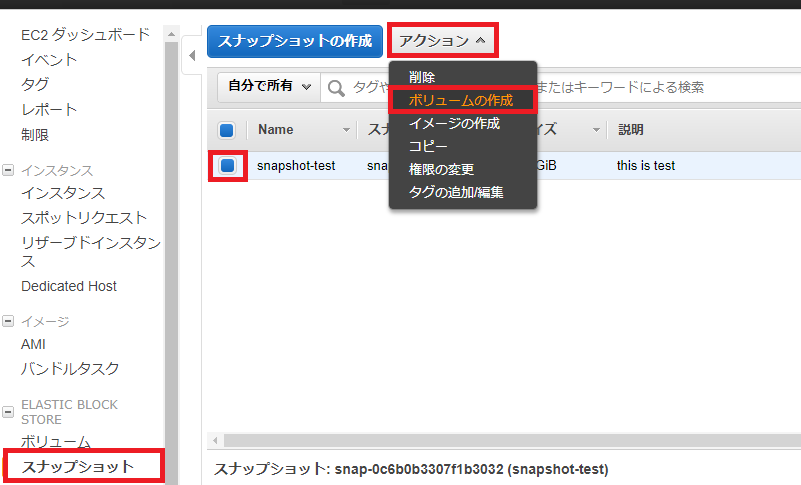Sort by the 説明 column header
Image resolution: width=801 pixels, height=485 pixels.
coord(630,130)
